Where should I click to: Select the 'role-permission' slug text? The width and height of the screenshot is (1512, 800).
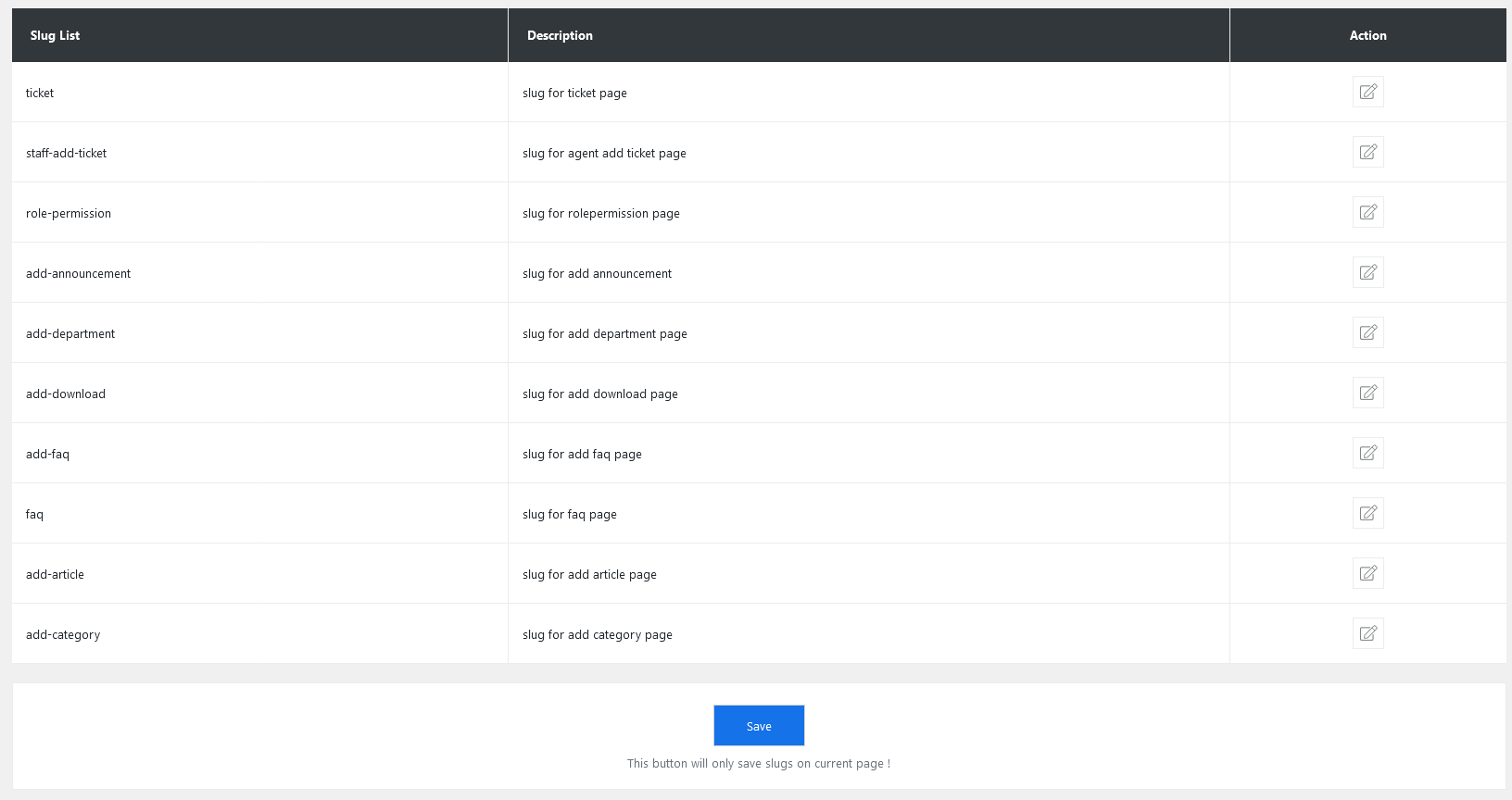69,213
